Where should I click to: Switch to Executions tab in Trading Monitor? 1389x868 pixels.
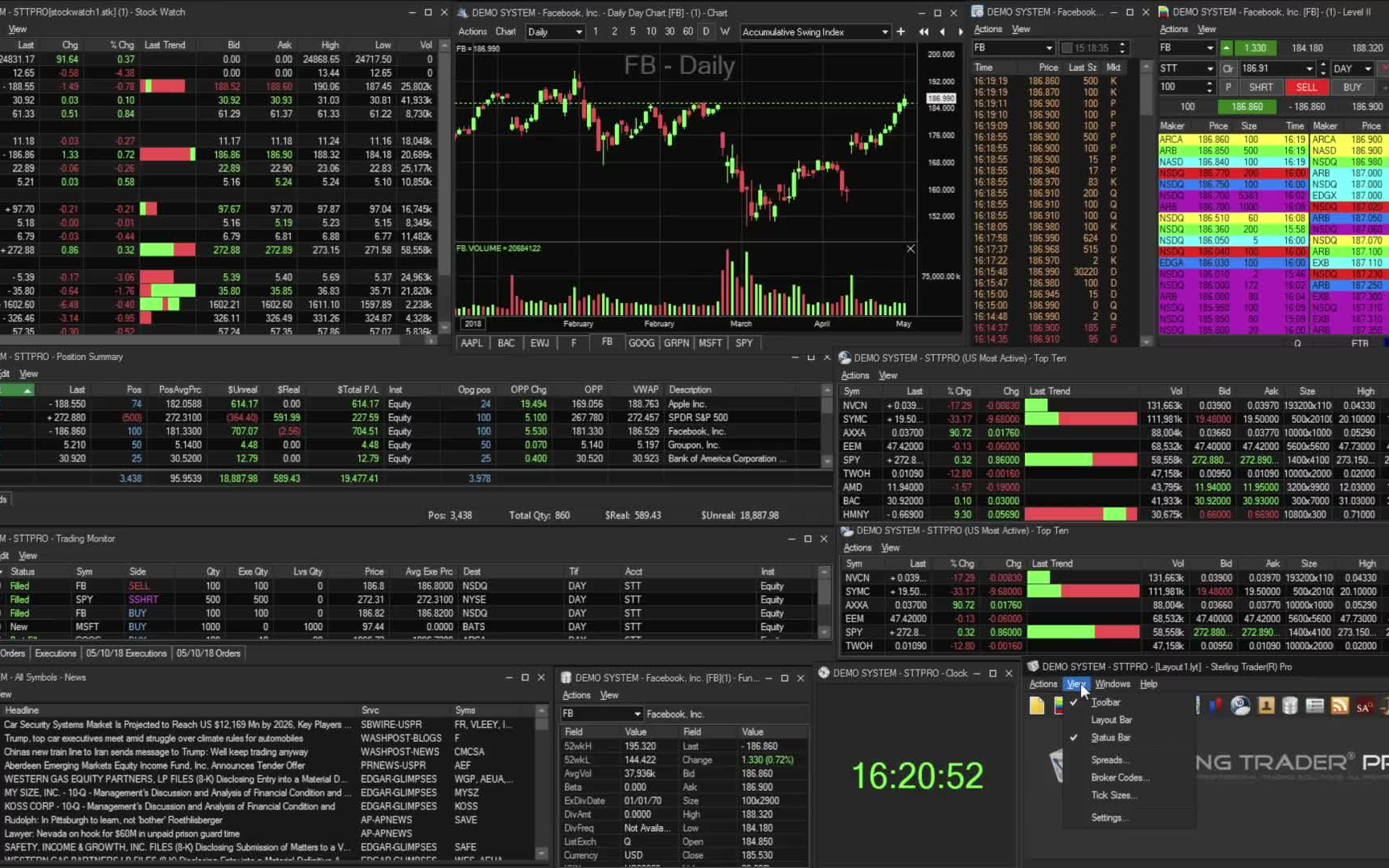[55, 653]
